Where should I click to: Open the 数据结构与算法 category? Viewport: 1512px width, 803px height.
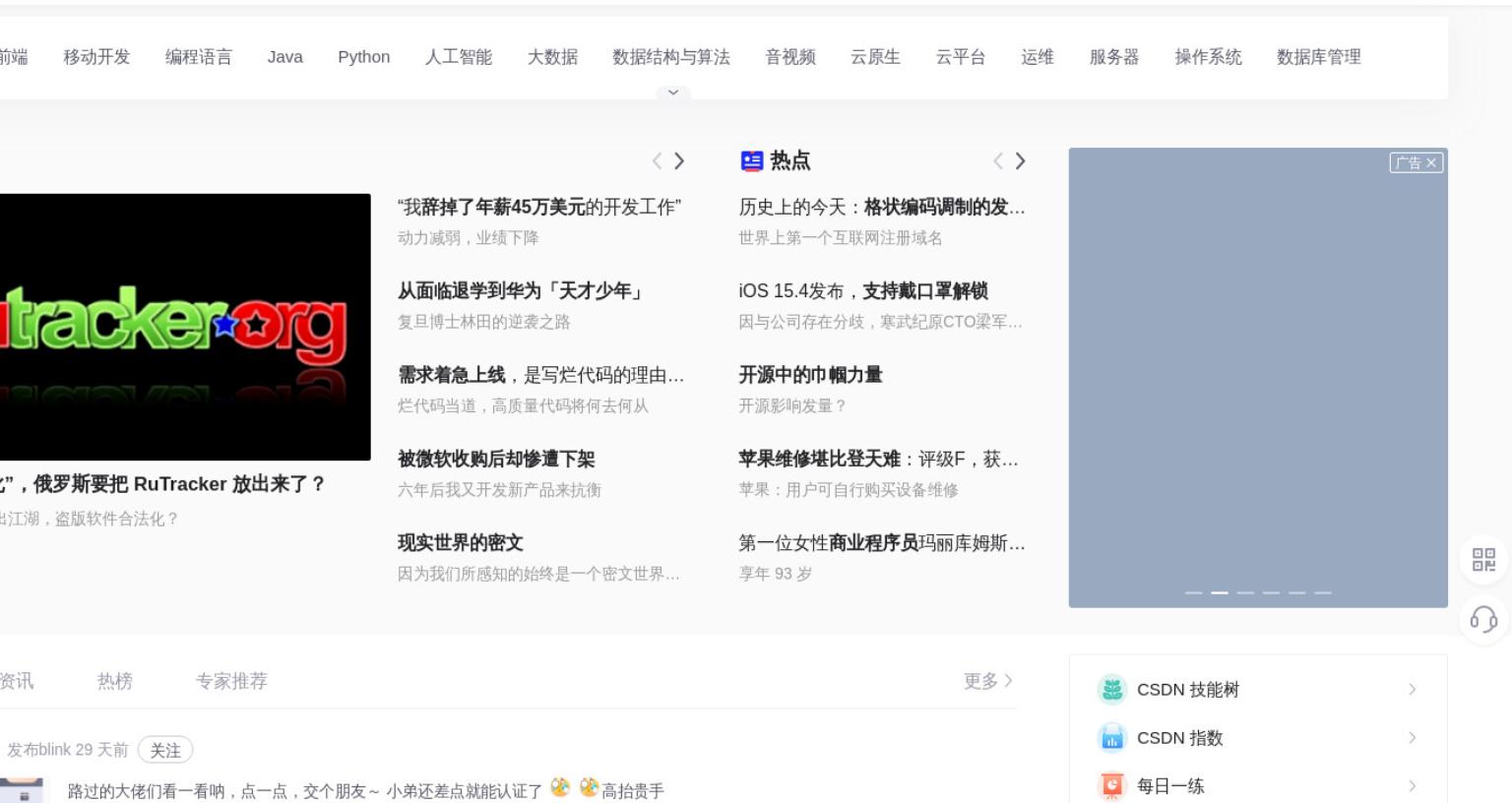coord(671,57)
